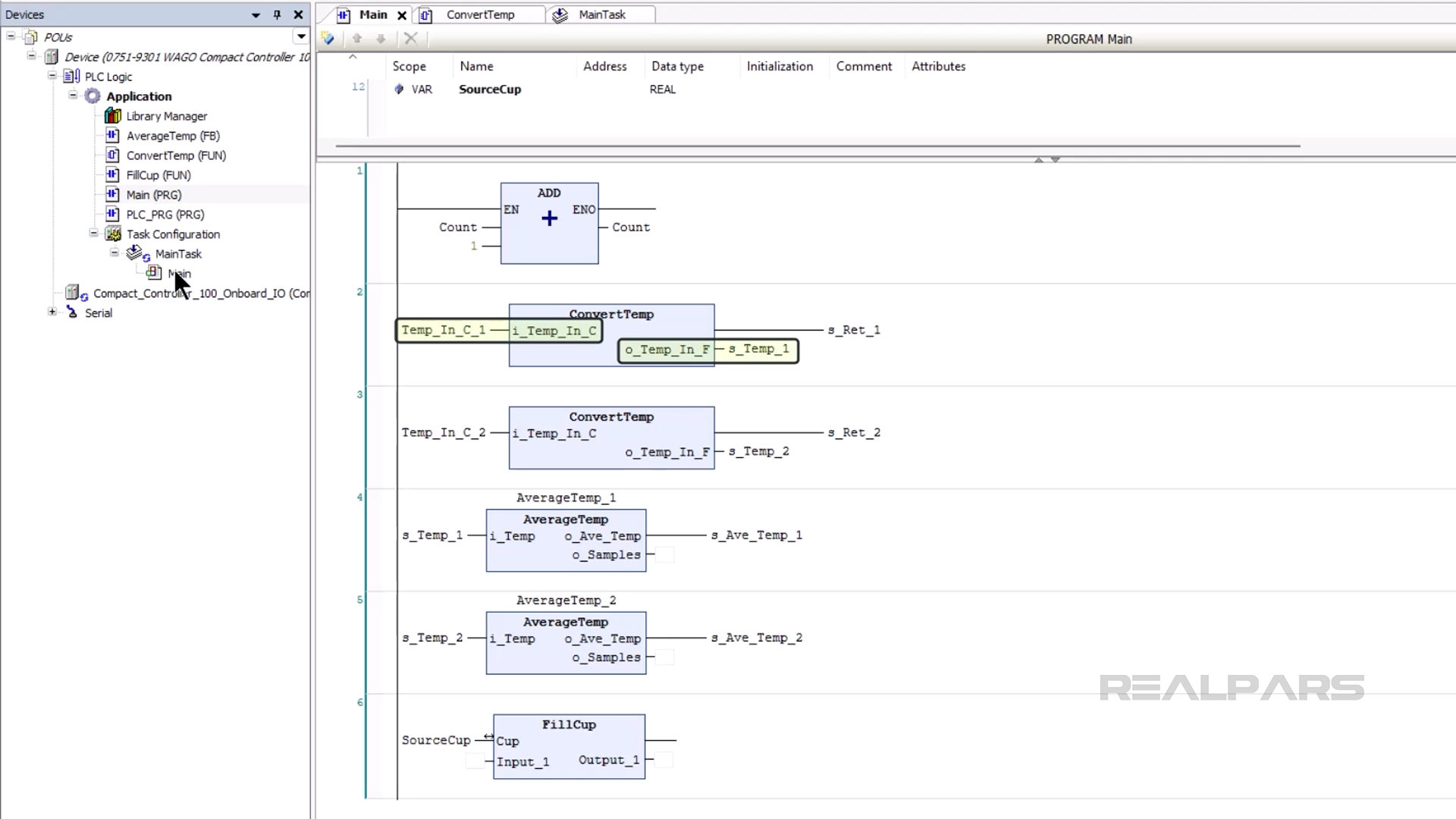Click the Attributes column header
Screen dimensions: 1456x819
point(938,67)
